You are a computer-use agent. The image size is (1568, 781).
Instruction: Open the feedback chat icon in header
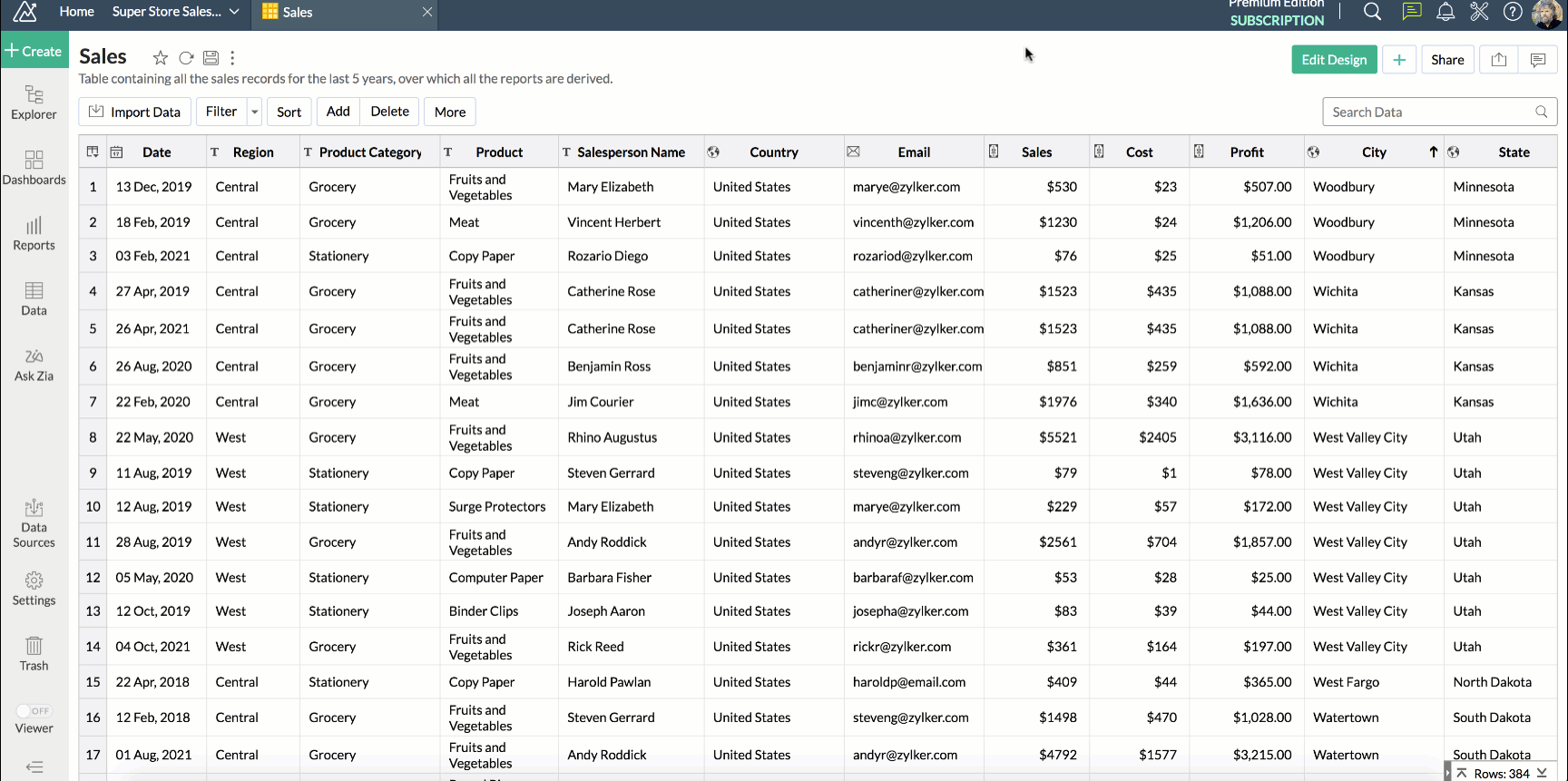(x=1411, y=12)
